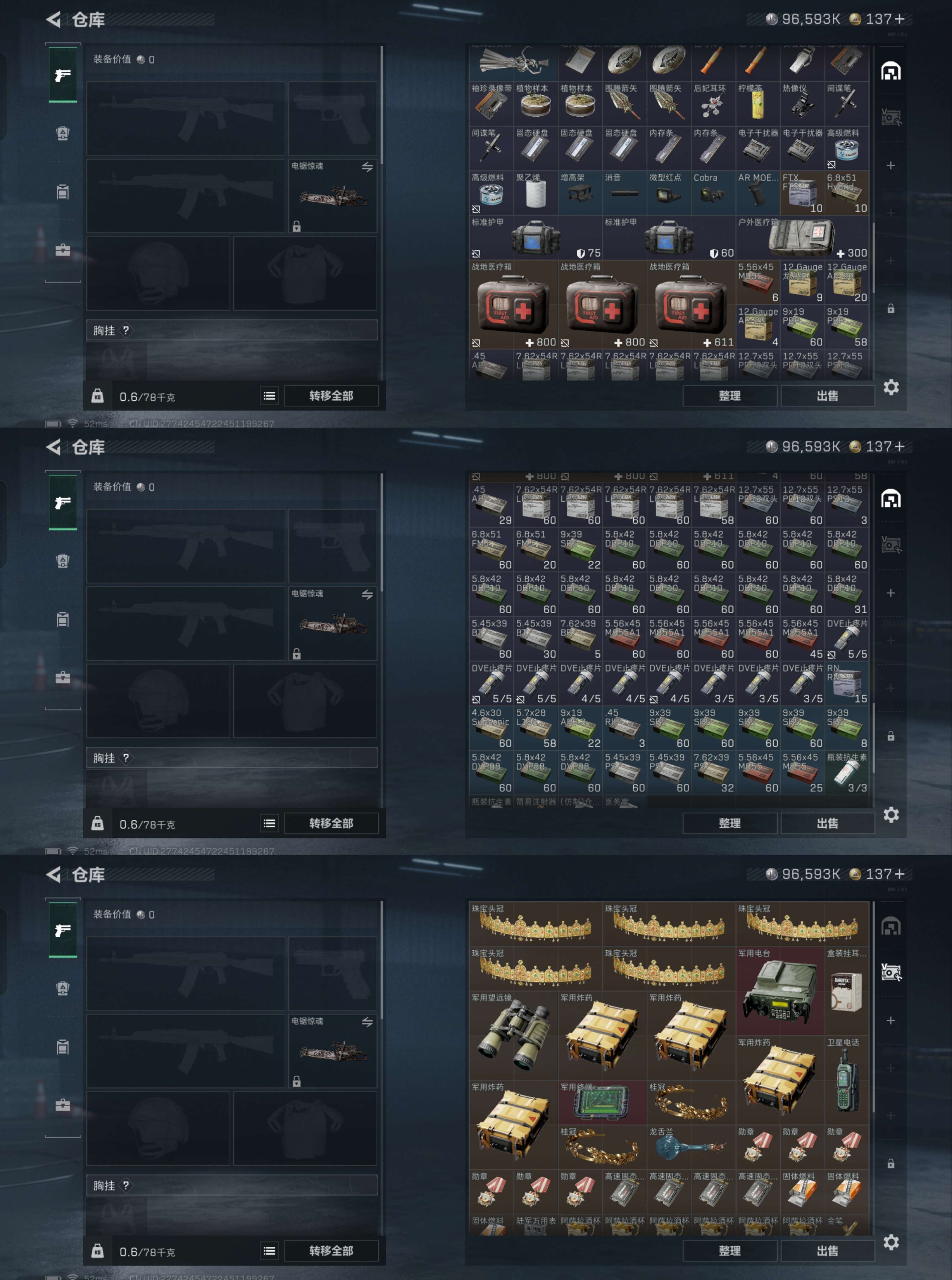
Task: Click the 龙舌兰 tequila bottle item
Action: (x=691, y=1147)
